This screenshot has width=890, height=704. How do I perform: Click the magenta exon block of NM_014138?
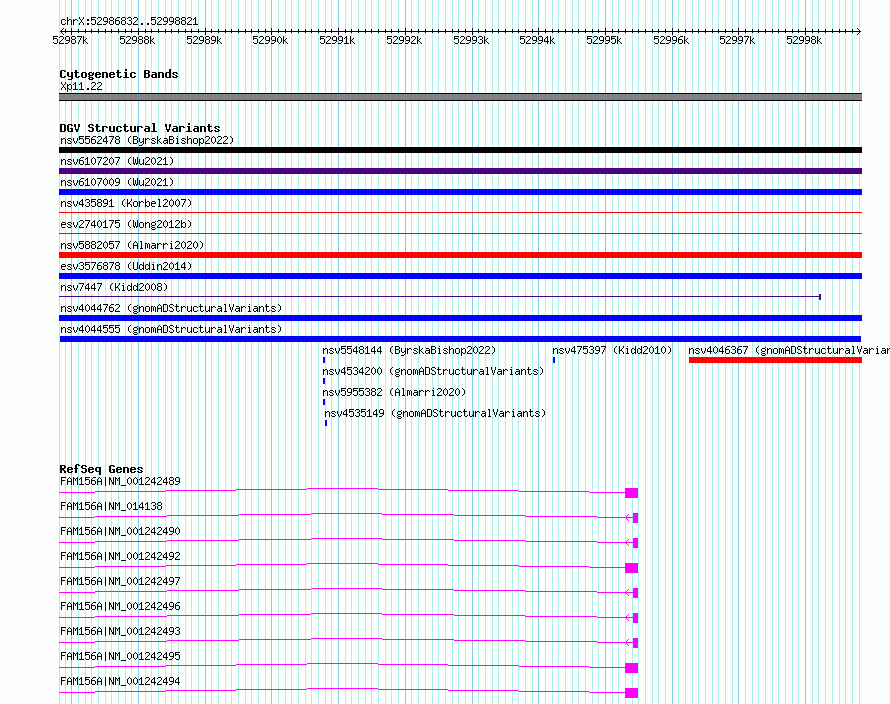(636, 518)
